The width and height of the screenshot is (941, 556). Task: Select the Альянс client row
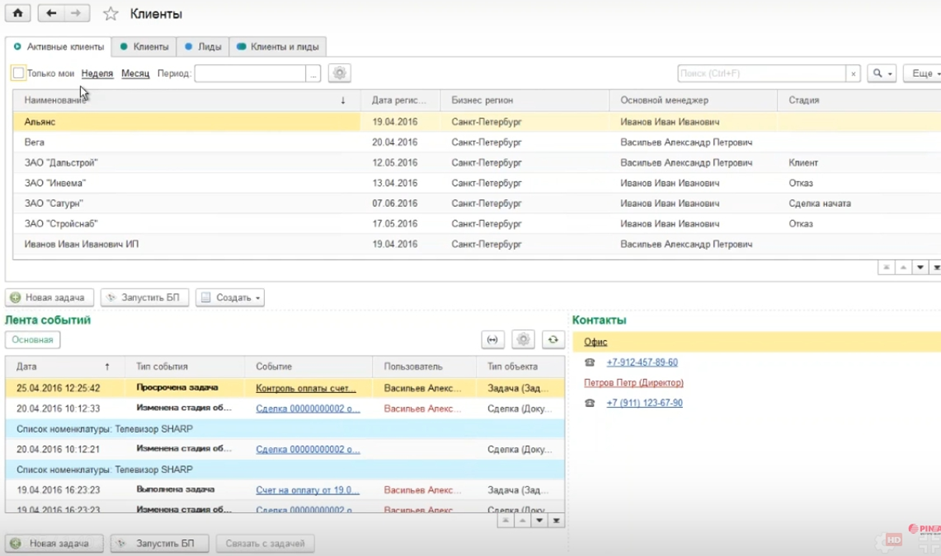477,122
